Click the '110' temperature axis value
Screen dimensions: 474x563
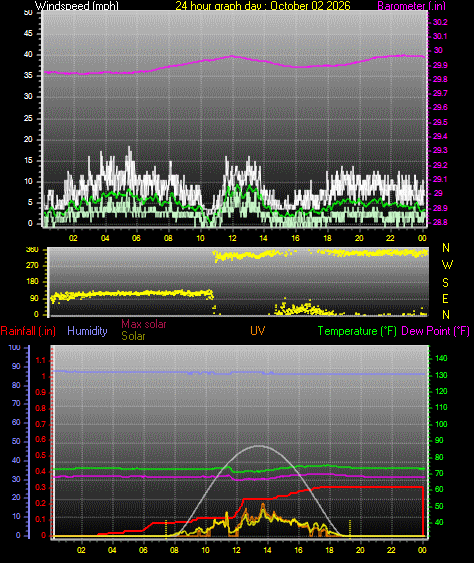click(441, 408)
